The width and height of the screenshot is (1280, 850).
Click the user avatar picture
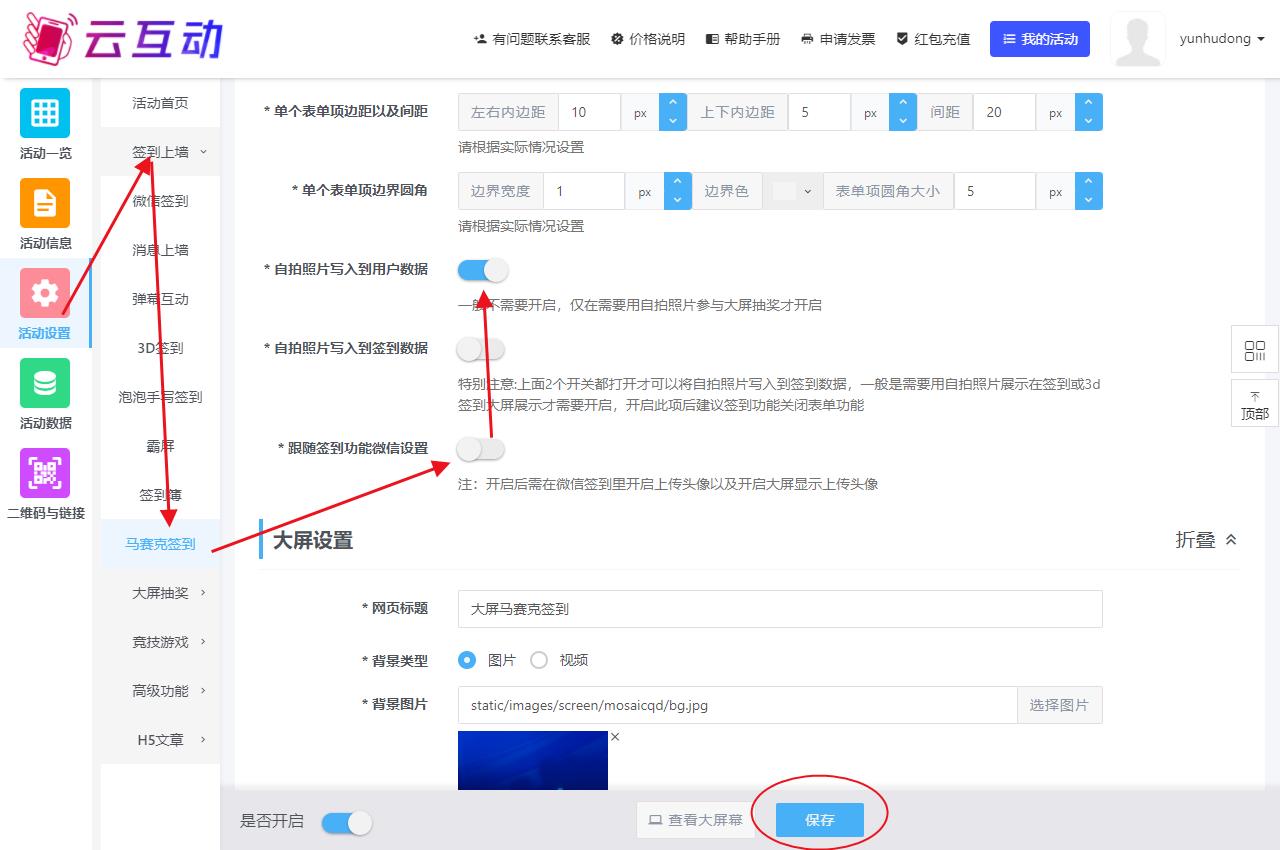(x=1138, y=39)
